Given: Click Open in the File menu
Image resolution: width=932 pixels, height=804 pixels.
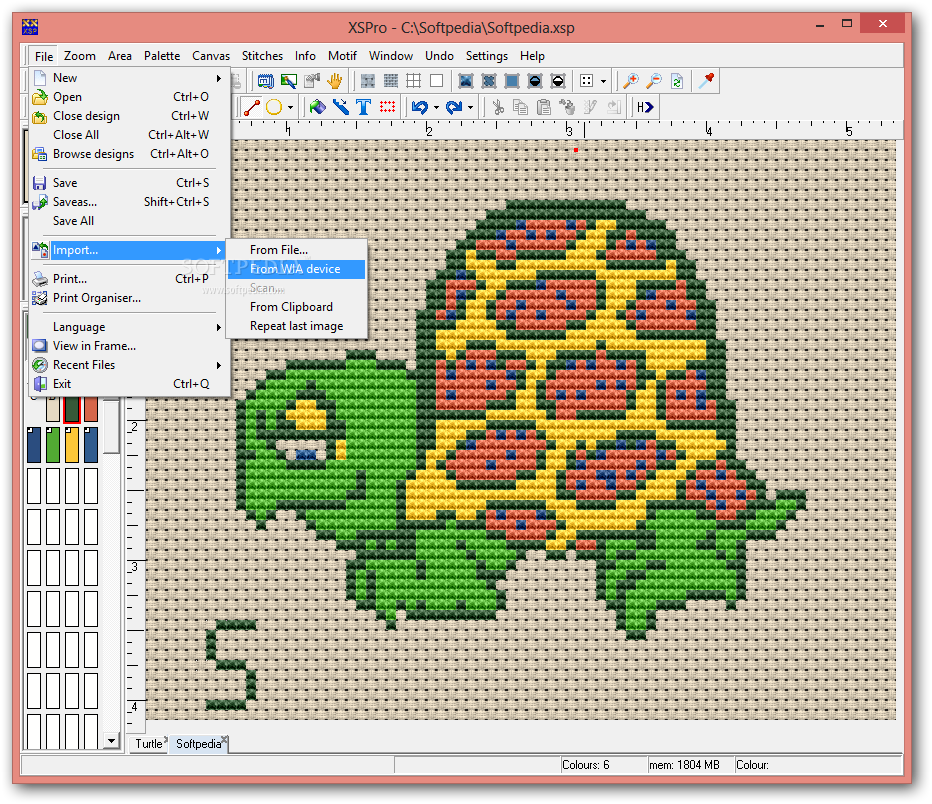Looking at the screenshot, I should tap(128, 97).
